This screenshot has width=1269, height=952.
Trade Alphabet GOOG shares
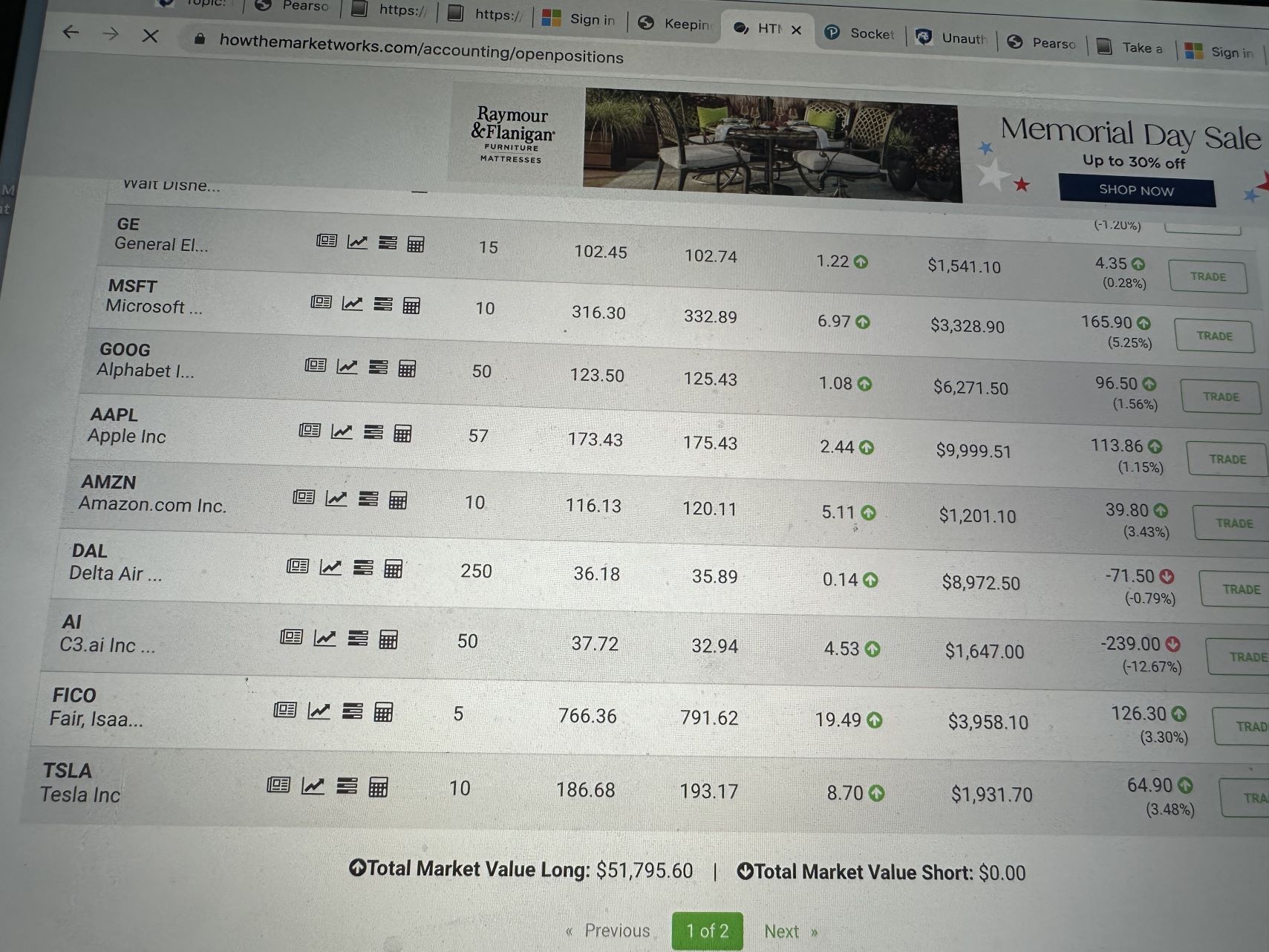pyautogui.click(x=1221, y=397)
